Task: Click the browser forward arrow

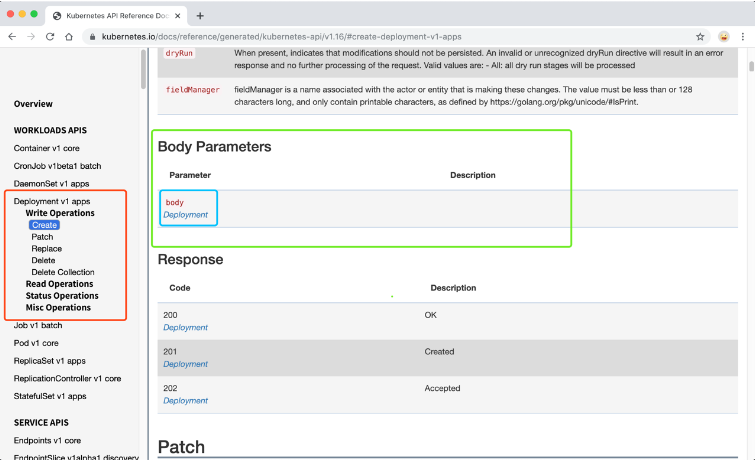Action: point(31,37)
